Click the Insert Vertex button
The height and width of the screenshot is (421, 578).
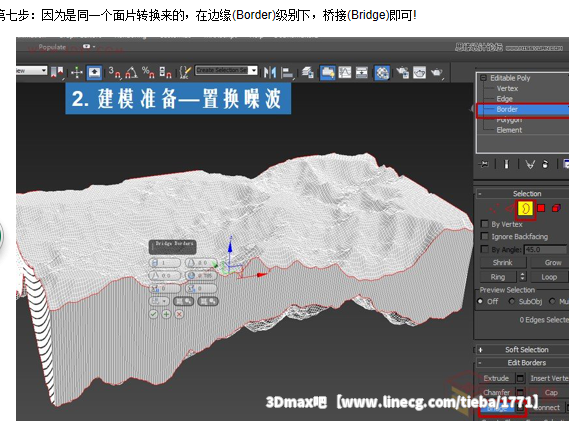(549, 378)
